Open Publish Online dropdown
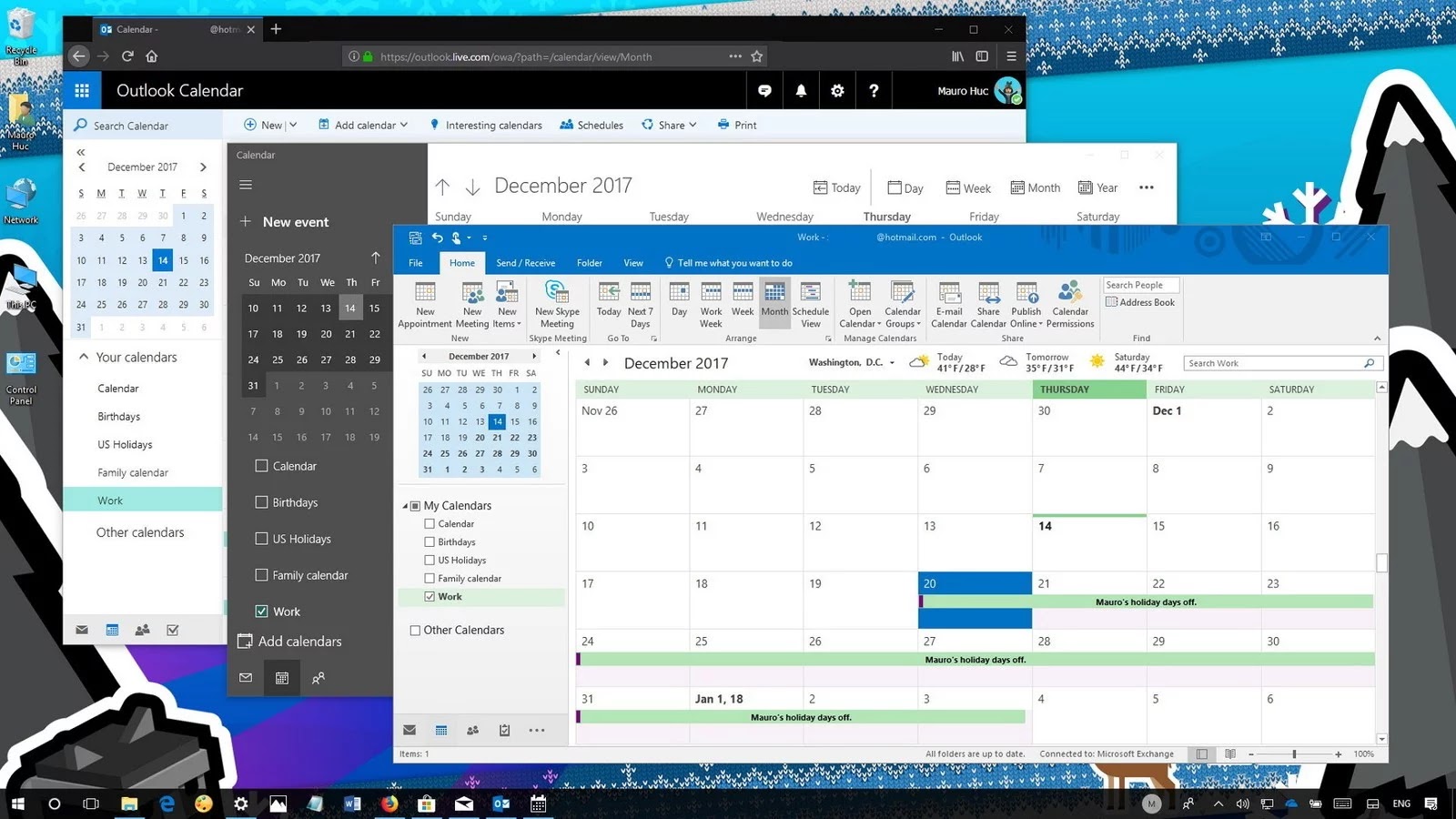Image resolution: width=1456 pixels, height=819 pixels. pyautogui.click(x=1026, y=304)
